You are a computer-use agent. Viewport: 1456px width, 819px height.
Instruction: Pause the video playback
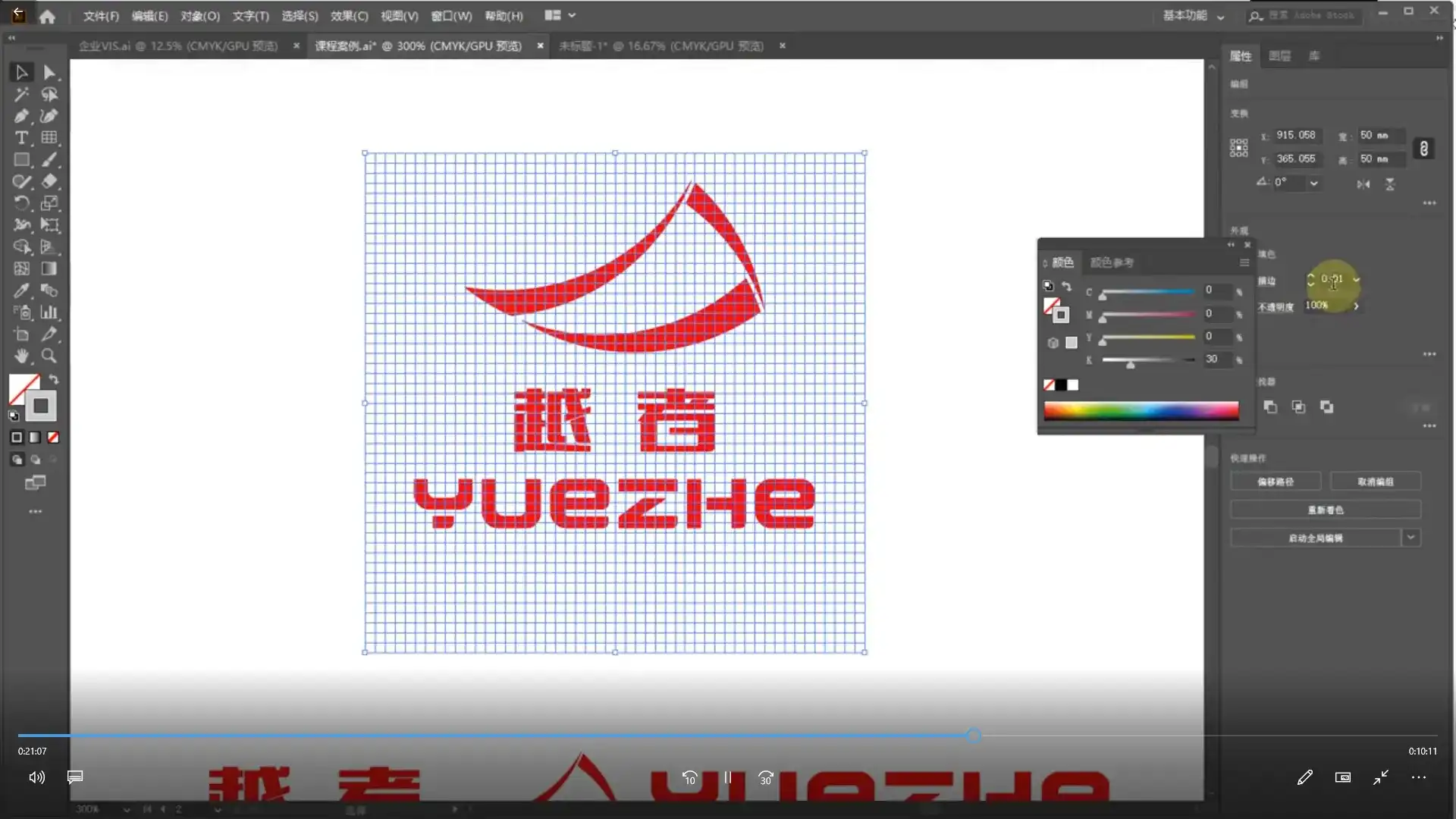point(727,777)
